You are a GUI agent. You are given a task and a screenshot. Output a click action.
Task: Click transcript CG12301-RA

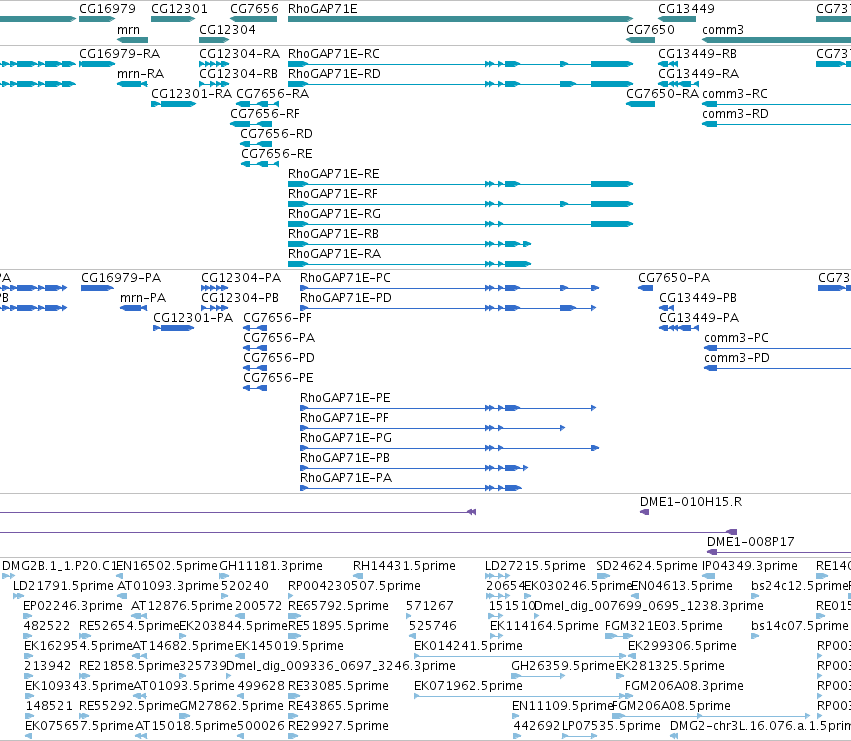tap(191, 94)
